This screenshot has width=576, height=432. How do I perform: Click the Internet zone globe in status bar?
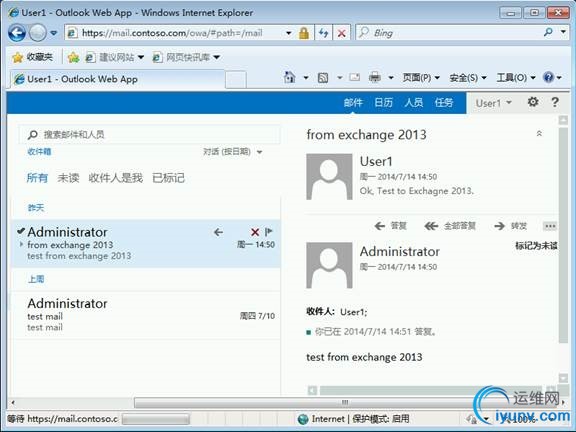click(x=303, y=419)
